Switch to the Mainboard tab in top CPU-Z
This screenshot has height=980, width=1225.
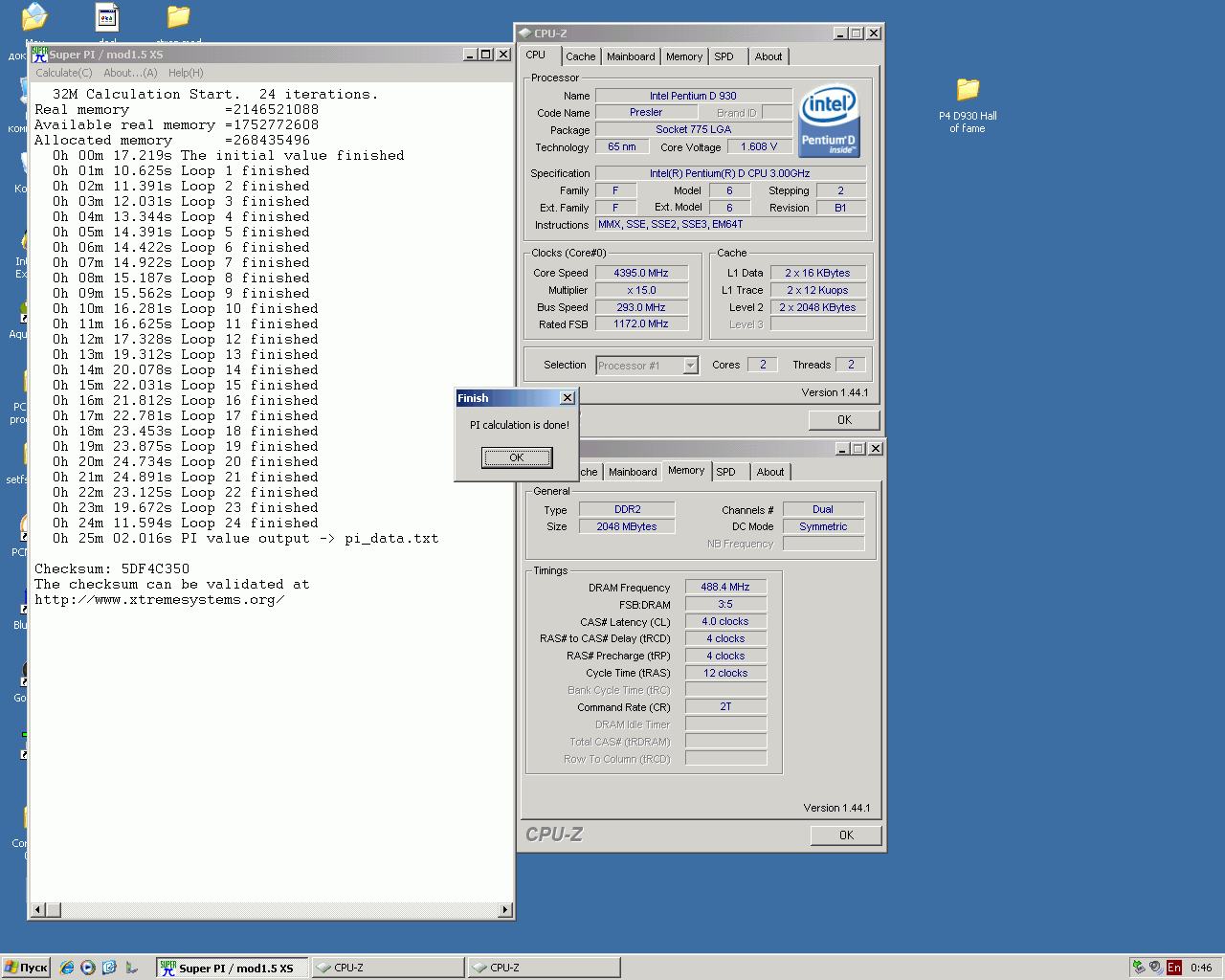pos(631,56)
